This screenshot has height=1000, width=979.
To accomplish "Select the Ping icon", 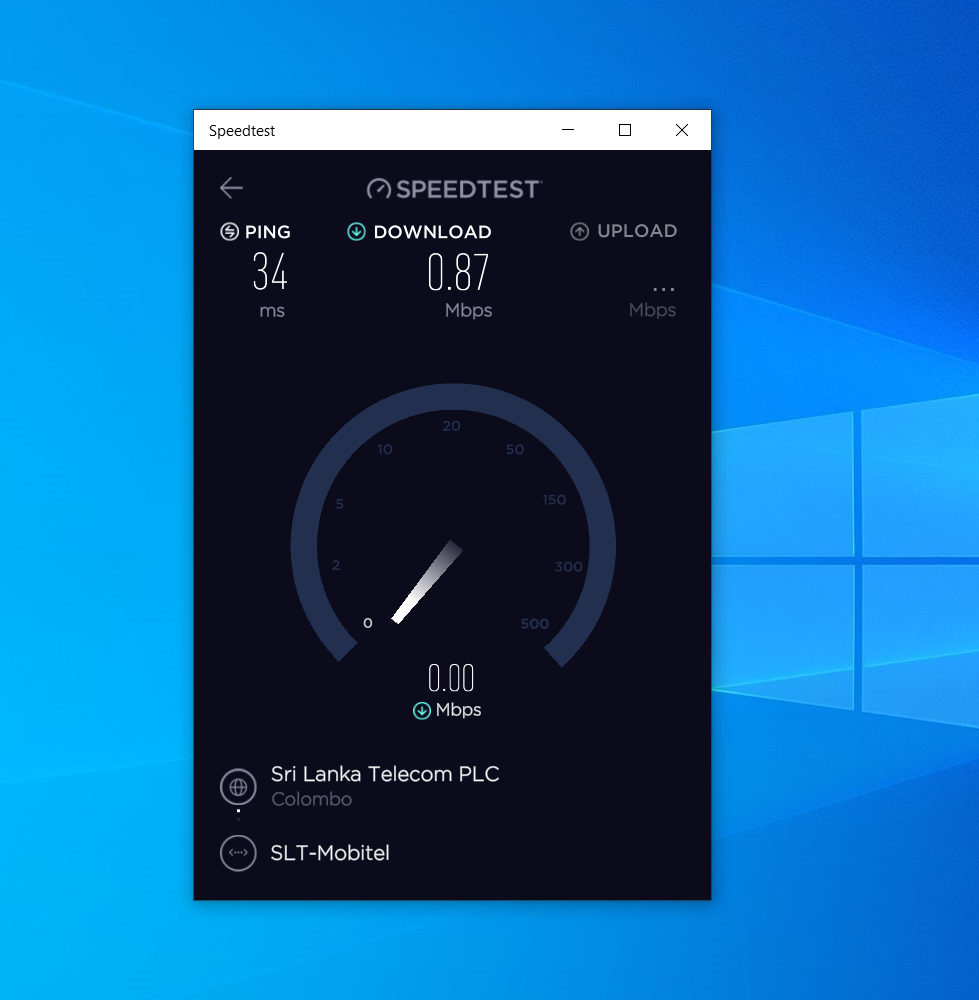I will pos(230,232).
